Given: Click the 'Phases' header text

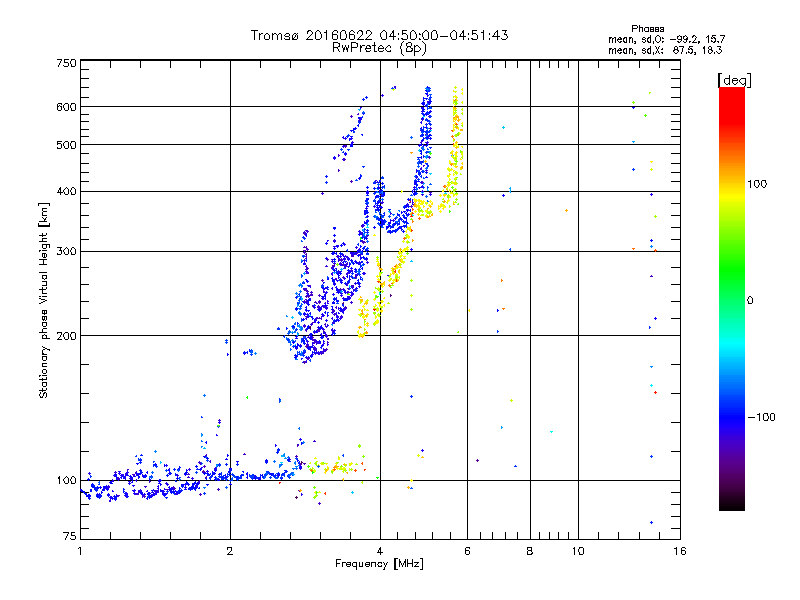Looking at the screenshot, I should (647, 29).
